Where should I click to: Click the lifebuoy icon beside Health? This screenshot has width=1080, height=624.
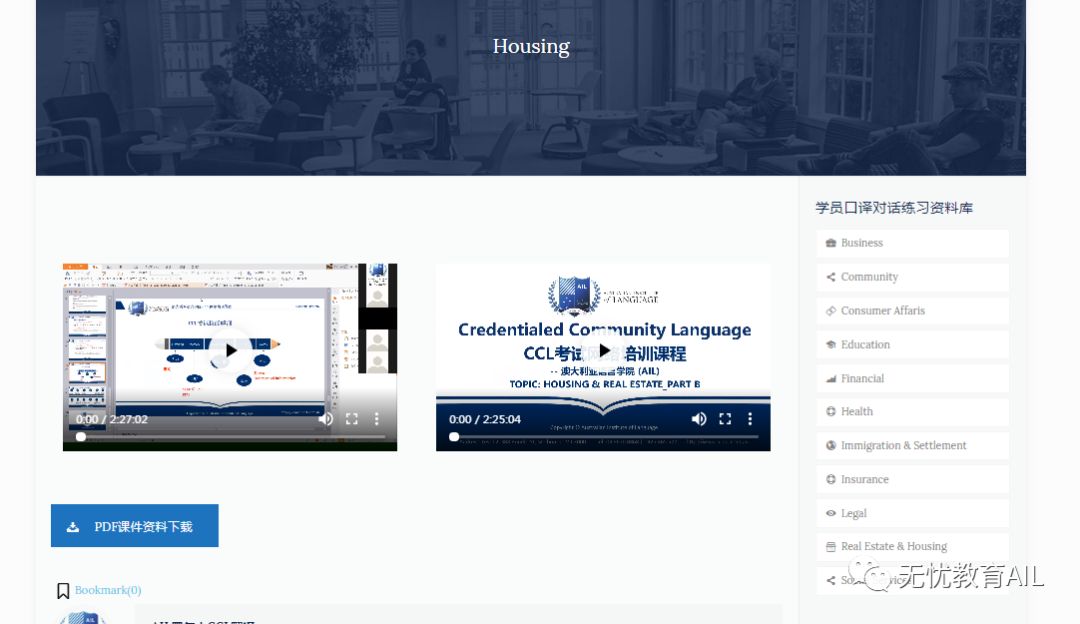tap(831, 412)
